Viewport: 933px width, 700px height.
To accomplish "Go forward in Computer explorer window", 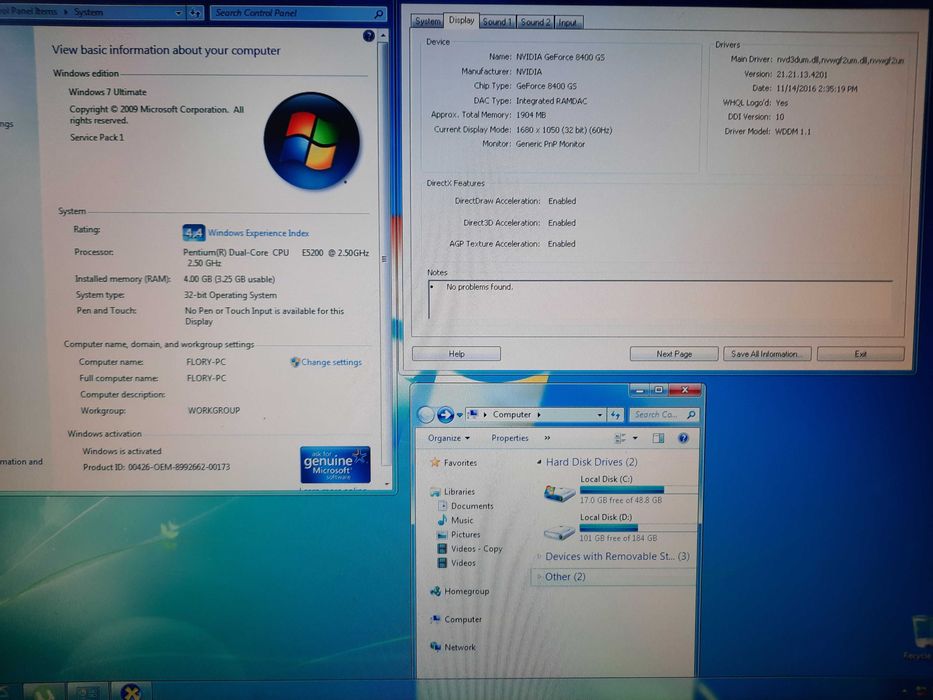I will tap(445, 414).
